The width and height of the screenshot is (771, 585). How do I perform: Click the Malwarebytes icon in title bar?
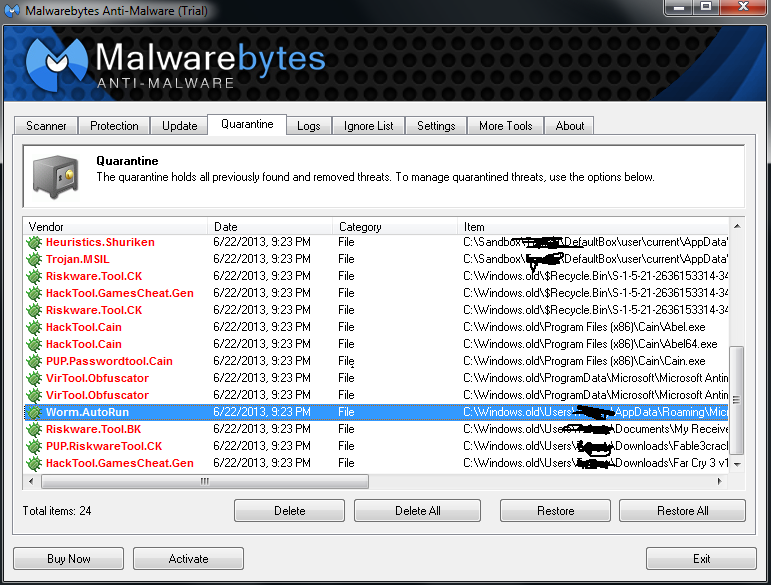click(11, 10)
